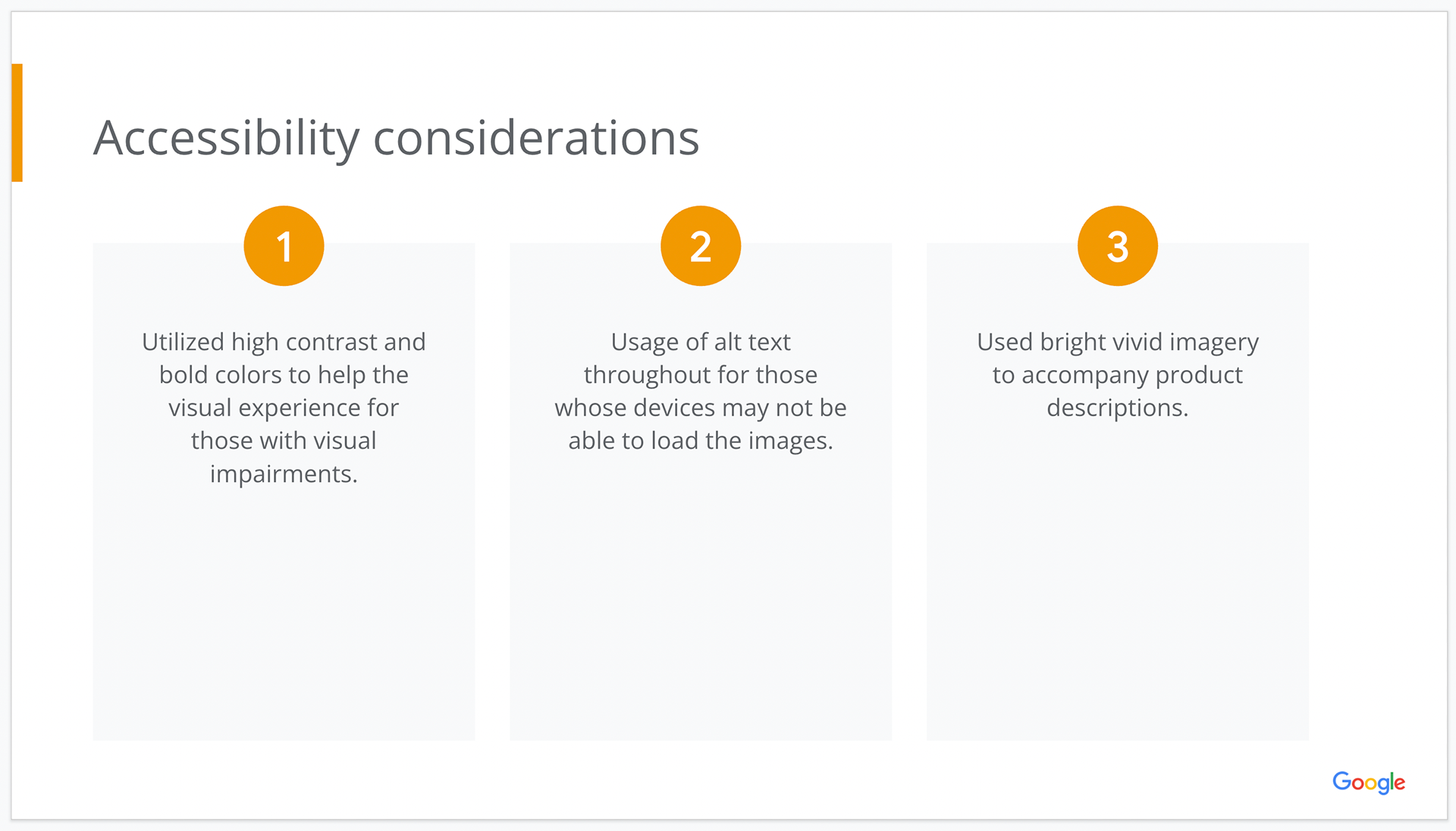
Task: Click the word 'impairments.' in card one
Action: click(x=284, y=474)
